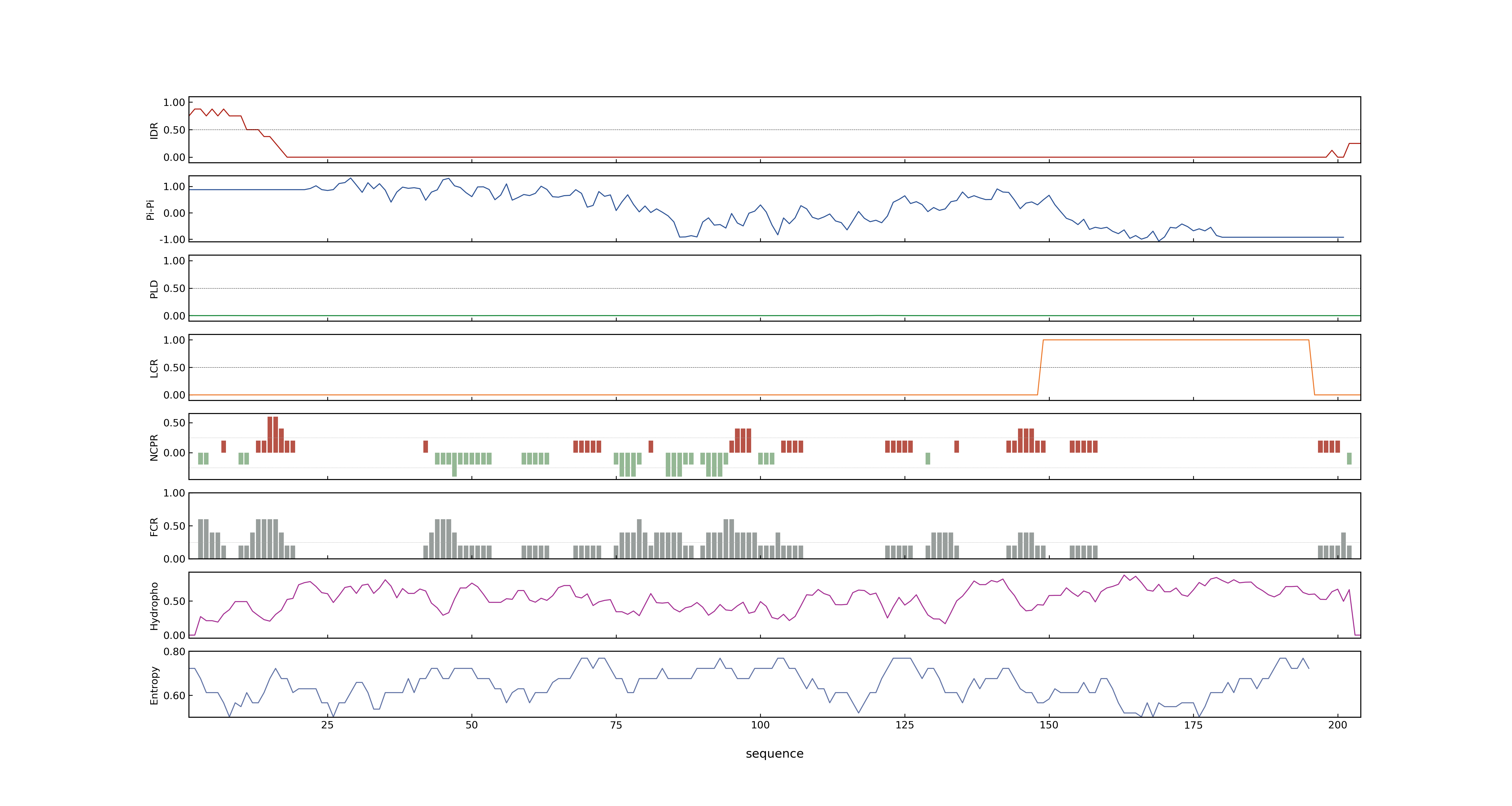
Task: Click the Hydropho y-axis label
Action: [x=154, y=606]
